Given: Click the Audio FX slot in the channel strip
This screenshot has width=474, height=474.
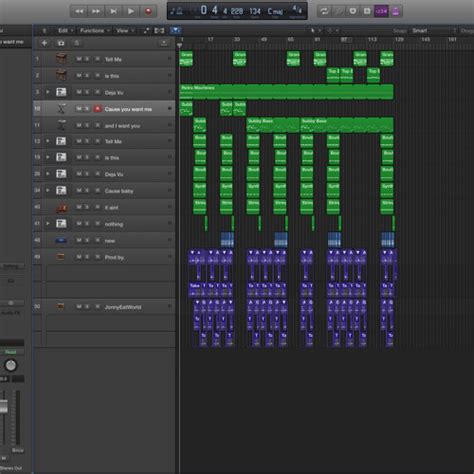Looking at the screenshot, I should (x=11, y=313).
